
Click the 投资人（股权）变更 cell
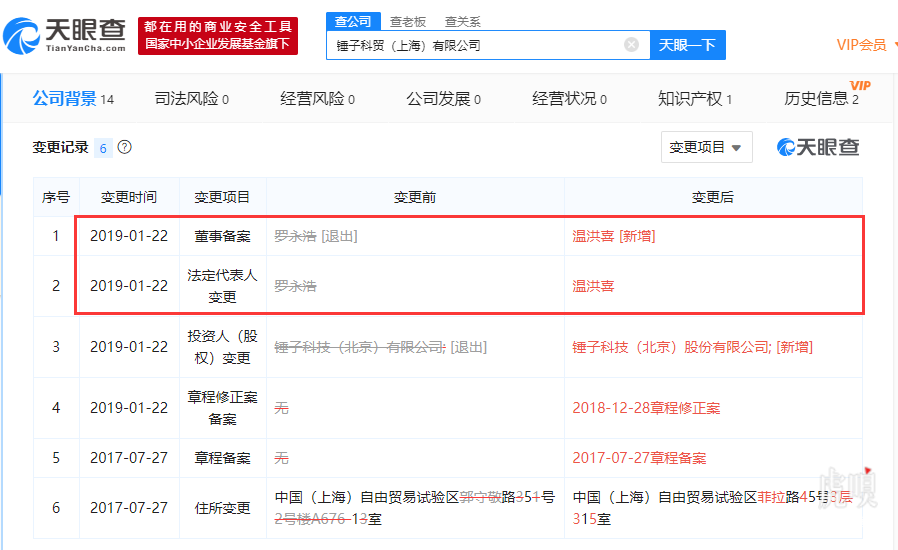pos(222,347)
